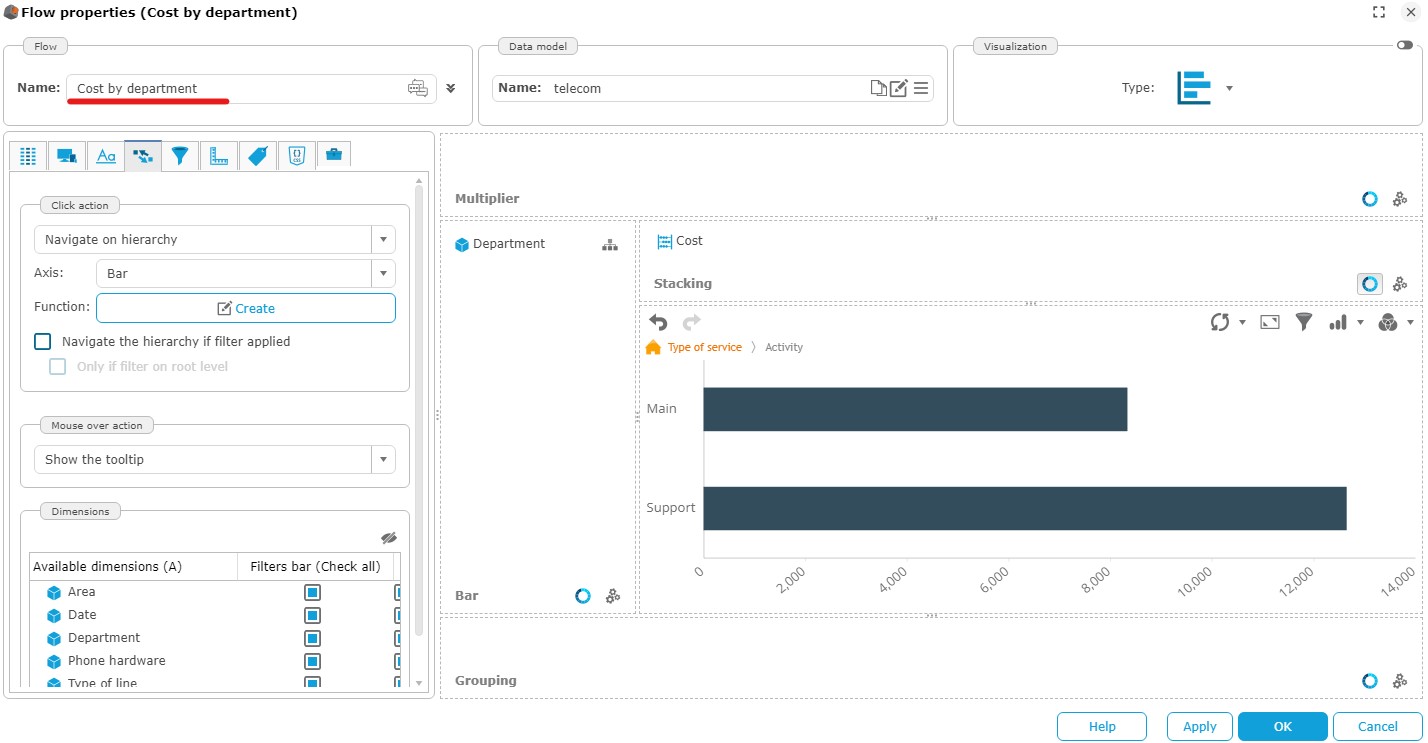1428x743 pixels.
Task: Click the Create function button
Action: tap(246, 308)
